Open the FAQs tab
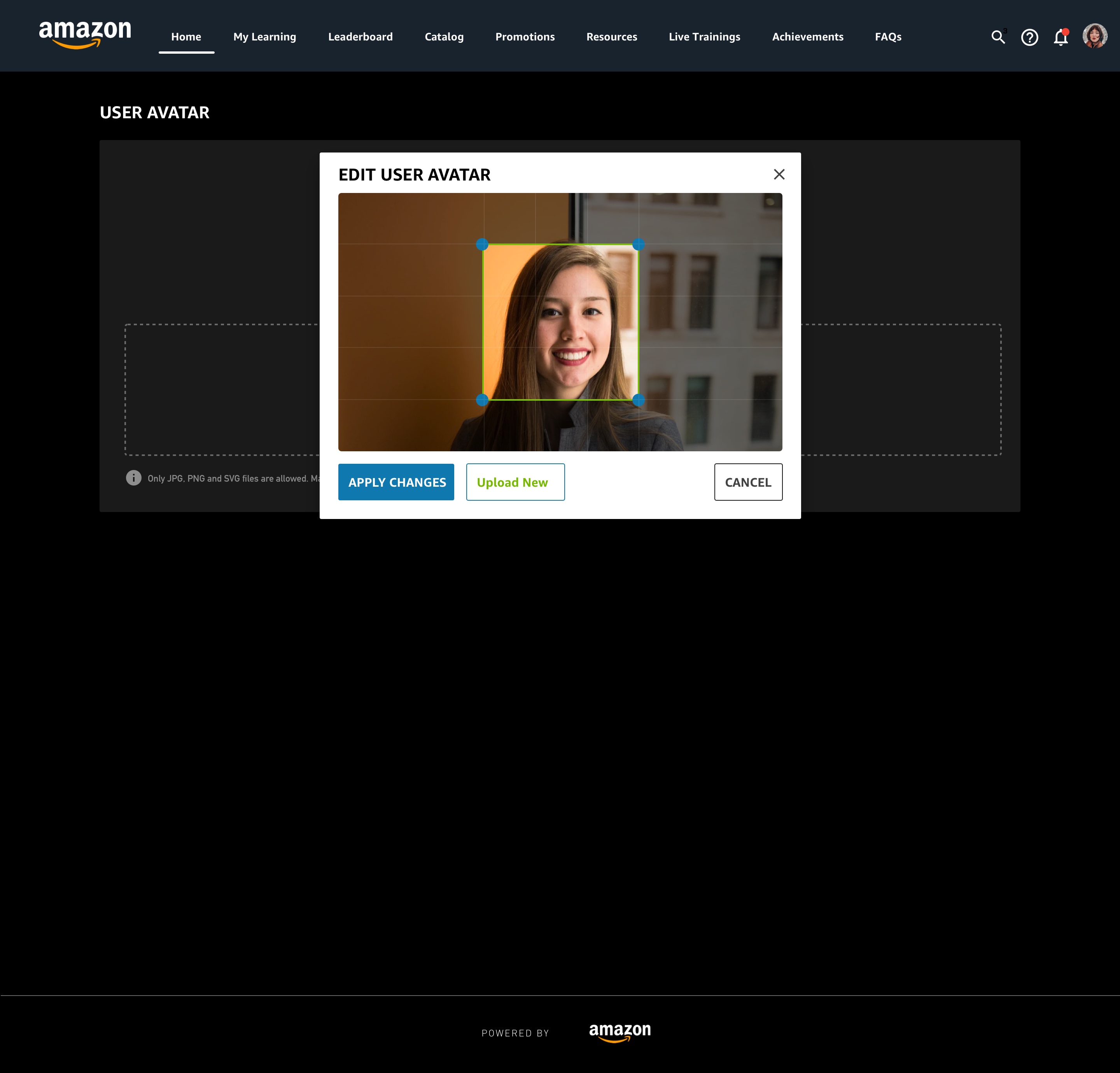The image size is (1120, 1073). [888, 37]
